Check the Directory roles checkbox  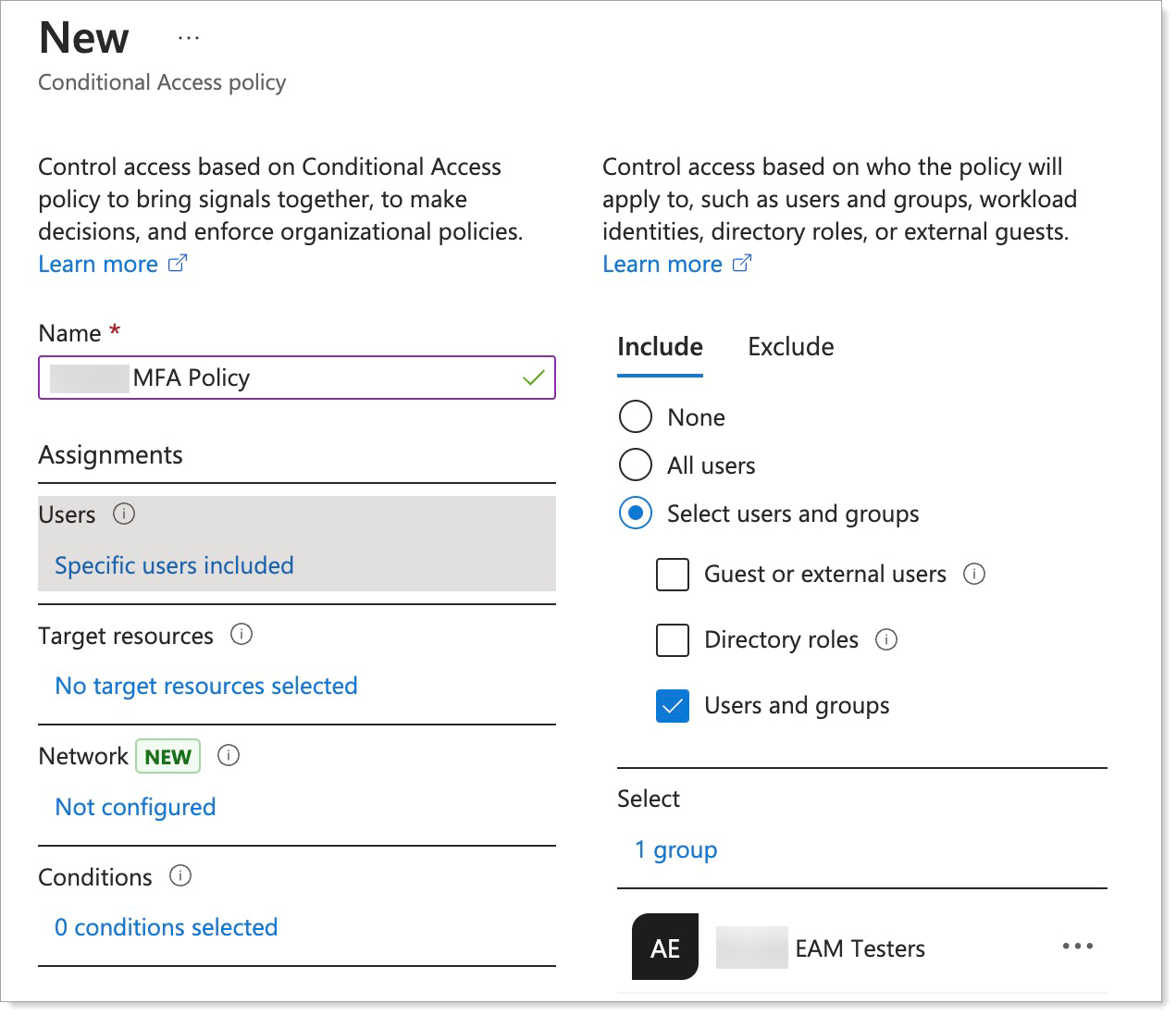pyautogui.click(x=673, y=639)
